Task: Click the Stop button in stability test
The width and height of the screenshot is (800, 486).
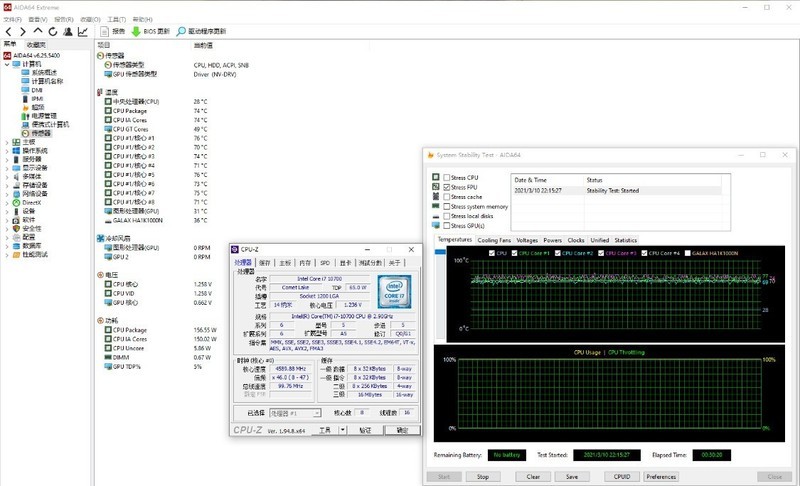Action: [482, 477]
